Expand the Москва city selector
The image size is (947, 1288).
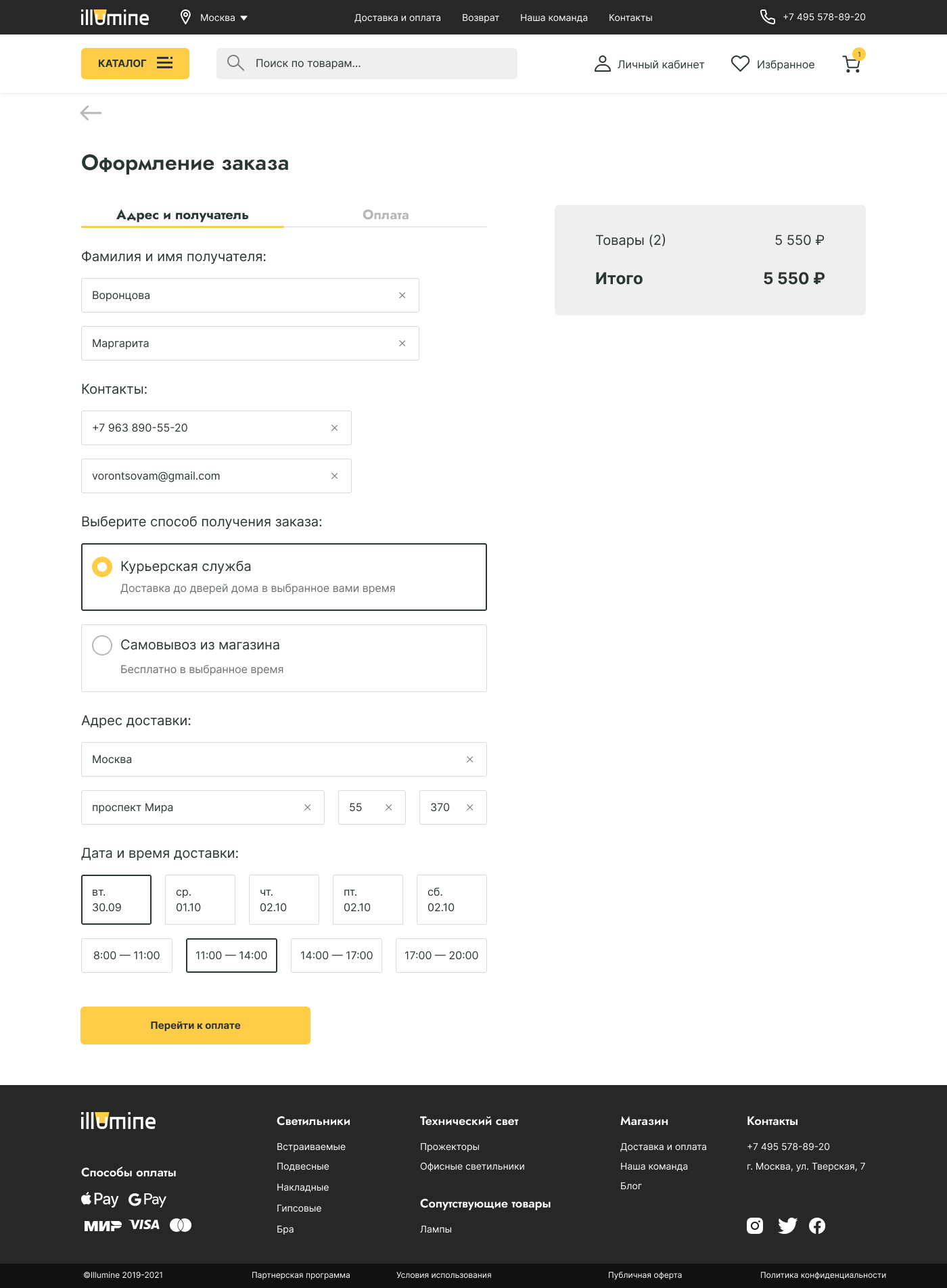tap(214, 18)
